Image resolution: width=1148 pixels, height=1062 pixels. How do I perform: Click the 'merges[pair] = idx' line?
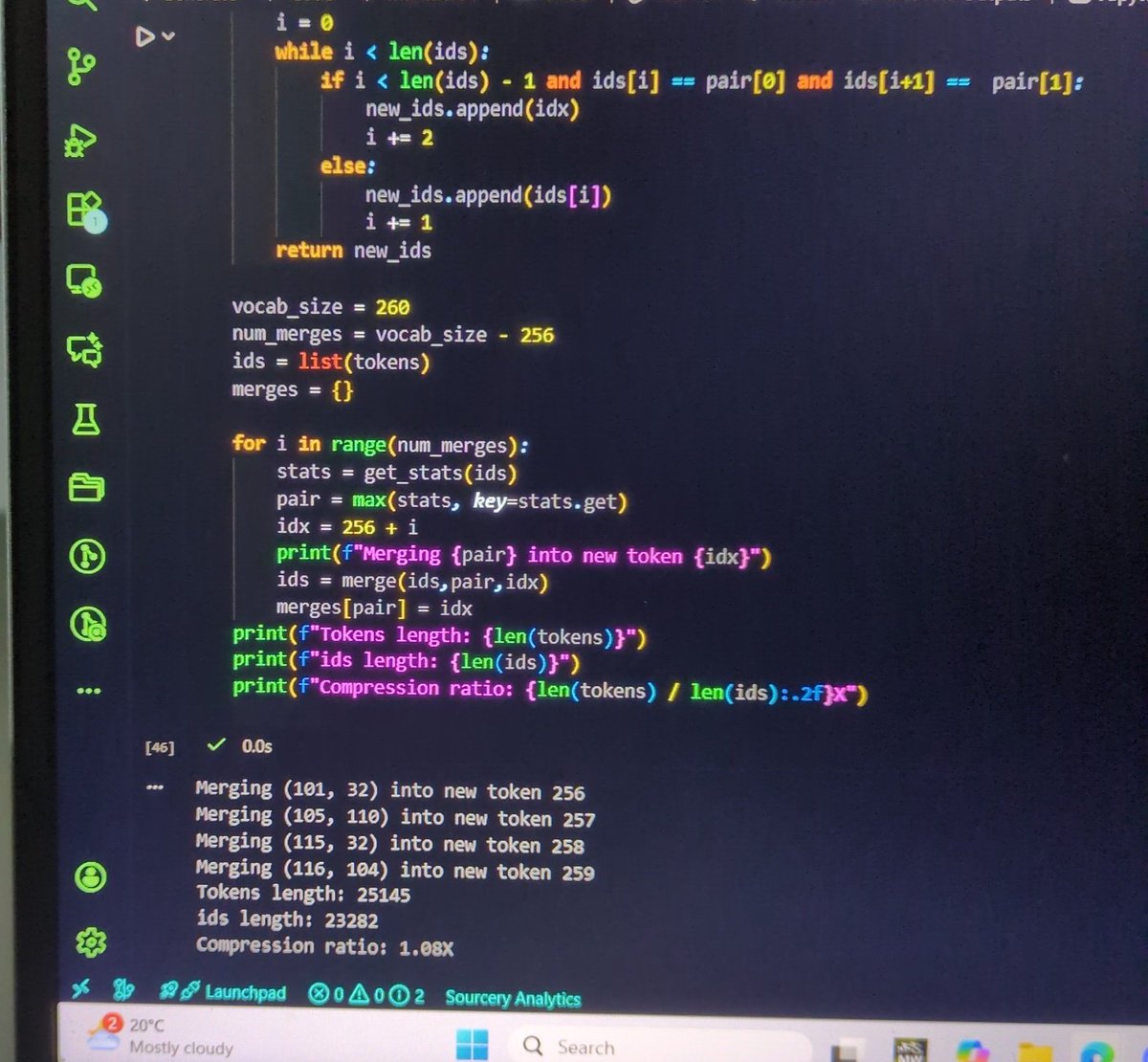pos(374,608)
